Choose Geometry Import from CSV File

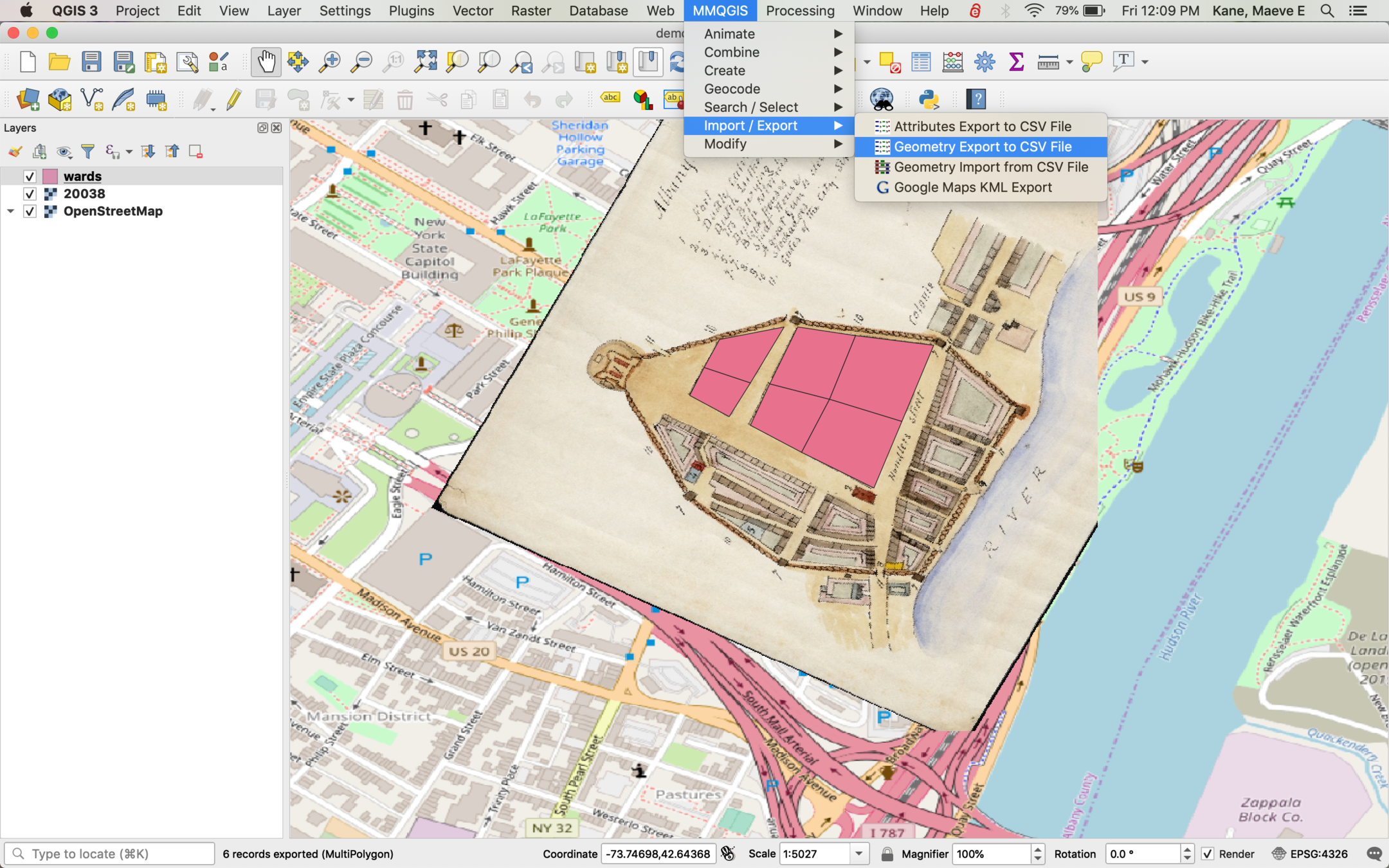click(990, 167)
